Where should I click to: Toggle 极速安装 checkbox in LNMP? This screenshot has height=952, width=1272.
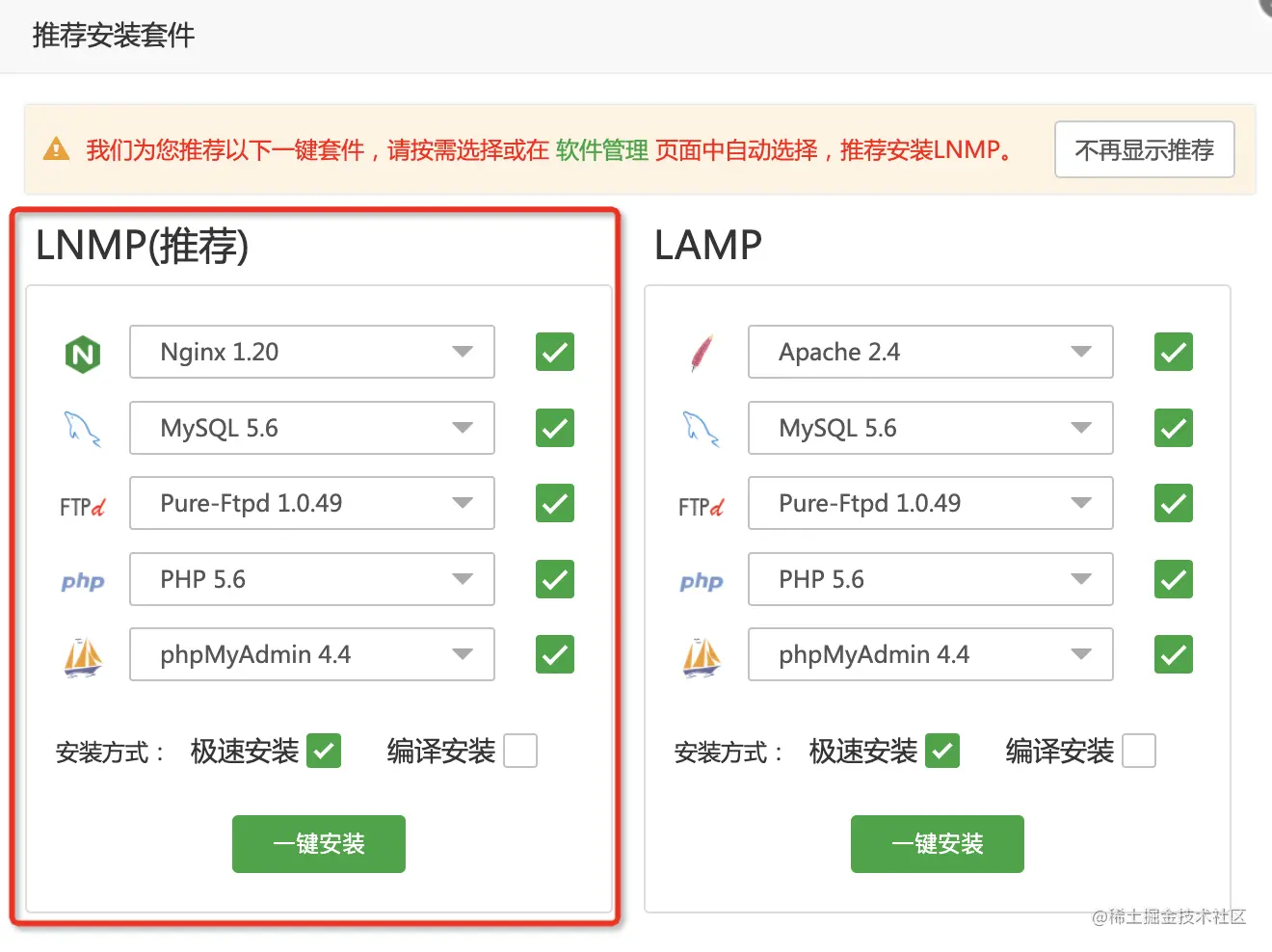[x=324, y=751]
